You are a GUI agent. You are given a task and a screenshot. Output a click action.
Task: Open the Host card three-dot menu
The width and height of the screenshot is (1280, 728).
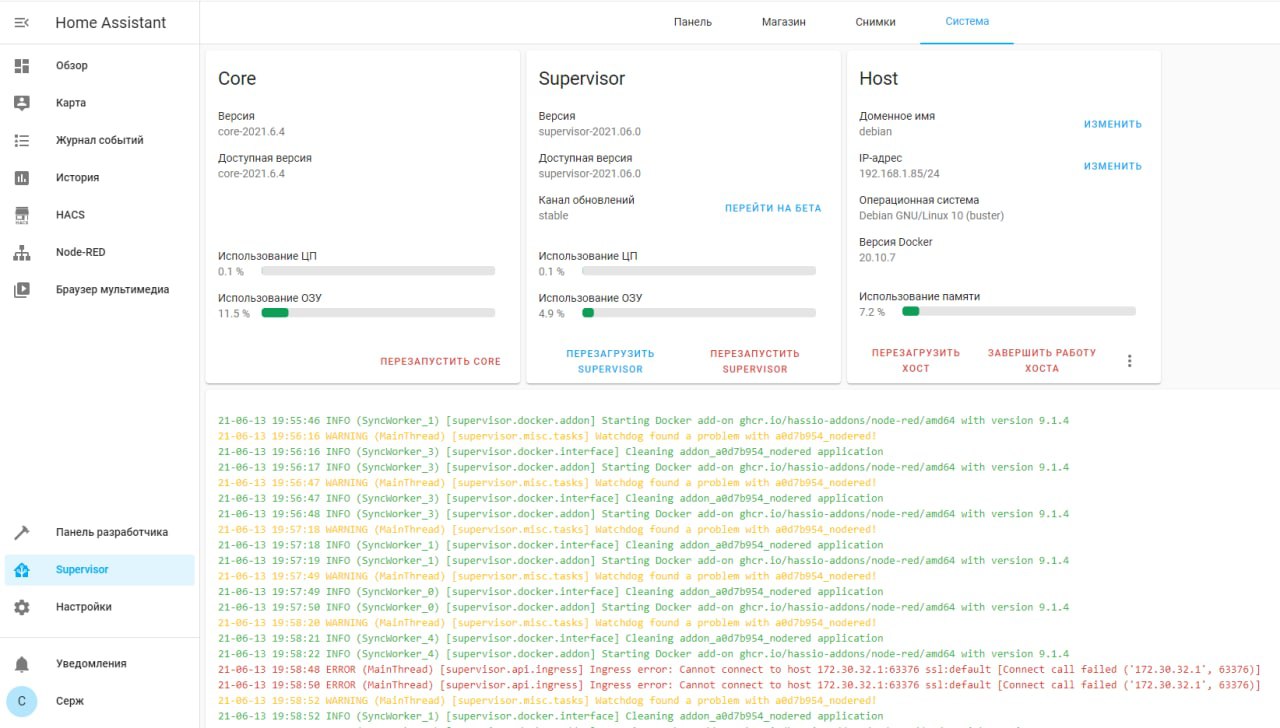(x=1130, y=361)
